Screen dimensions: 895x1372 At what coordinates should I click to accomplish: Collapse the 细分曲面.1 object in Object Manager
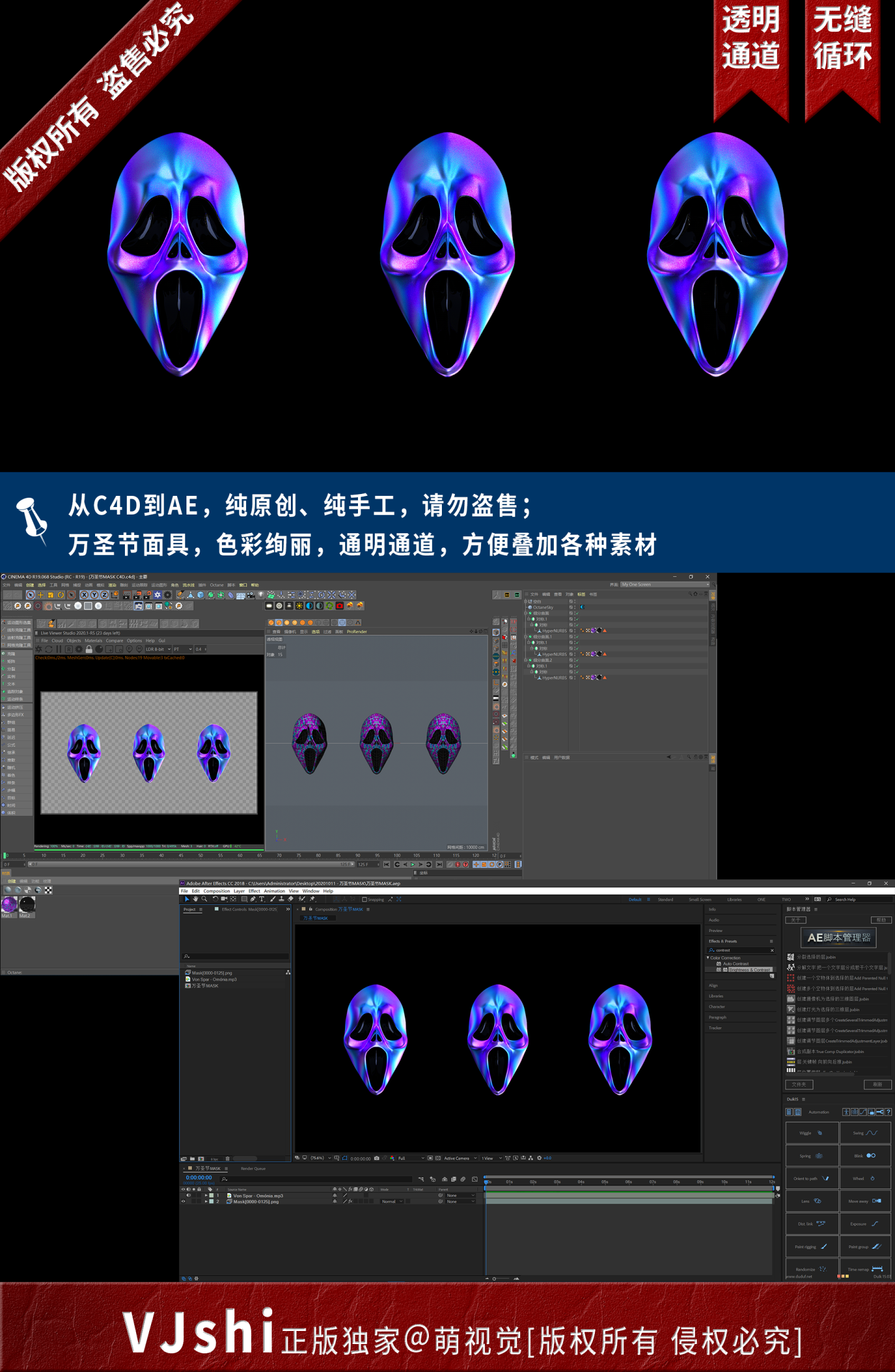(x=526, y=636)
